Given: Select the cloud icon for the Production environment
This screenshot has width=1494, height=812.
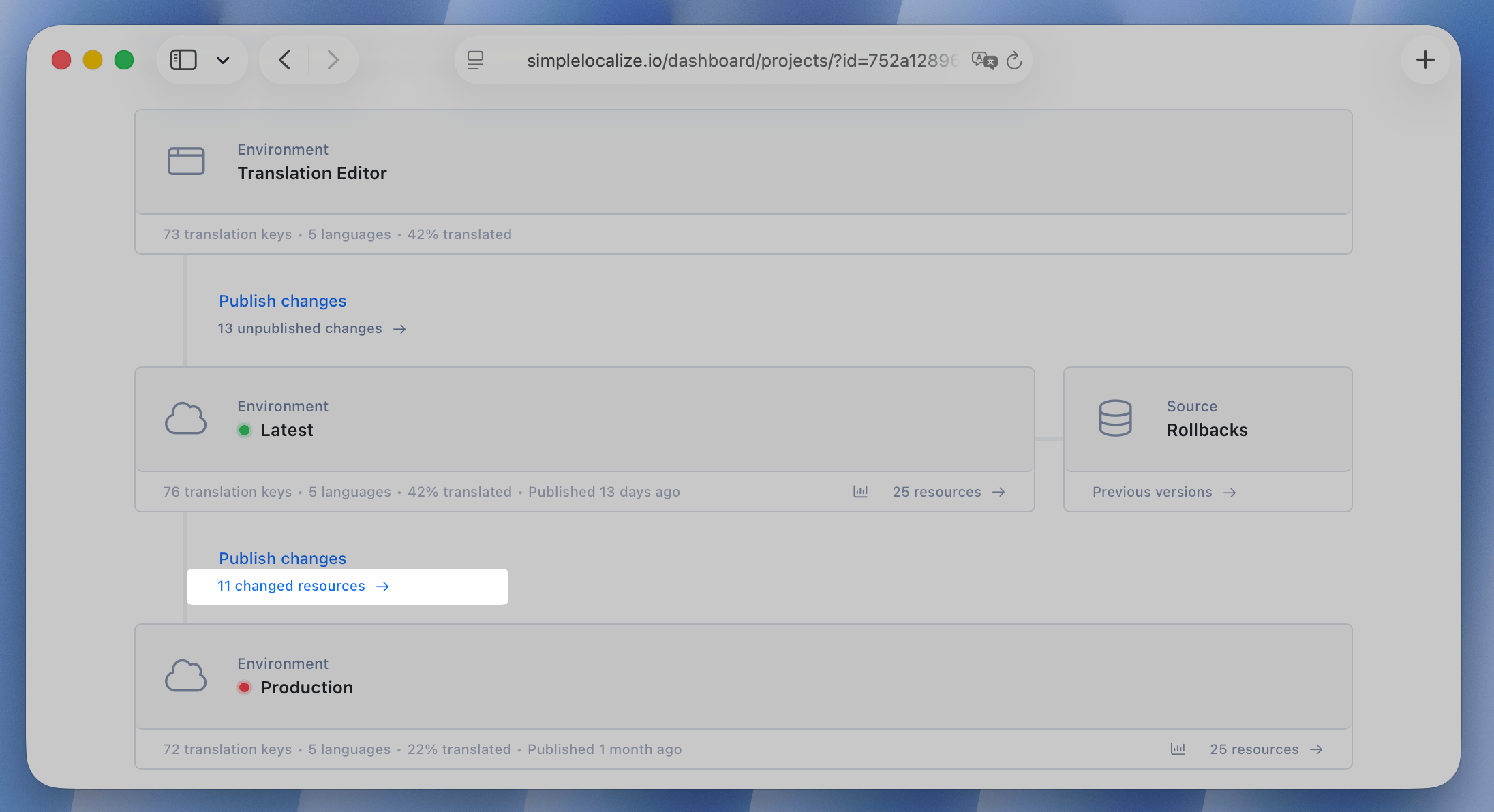Looking at the screenshot, I should (185, 675).
